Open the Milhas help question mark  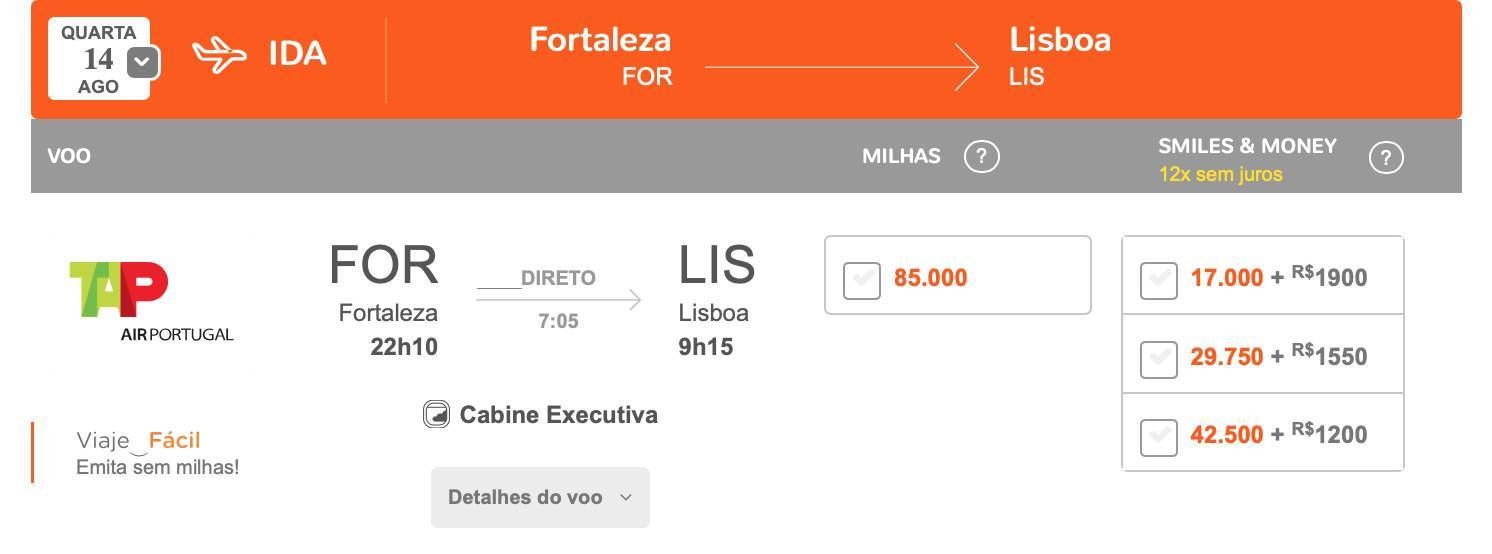pyautogui.click(x=982, y=157)
